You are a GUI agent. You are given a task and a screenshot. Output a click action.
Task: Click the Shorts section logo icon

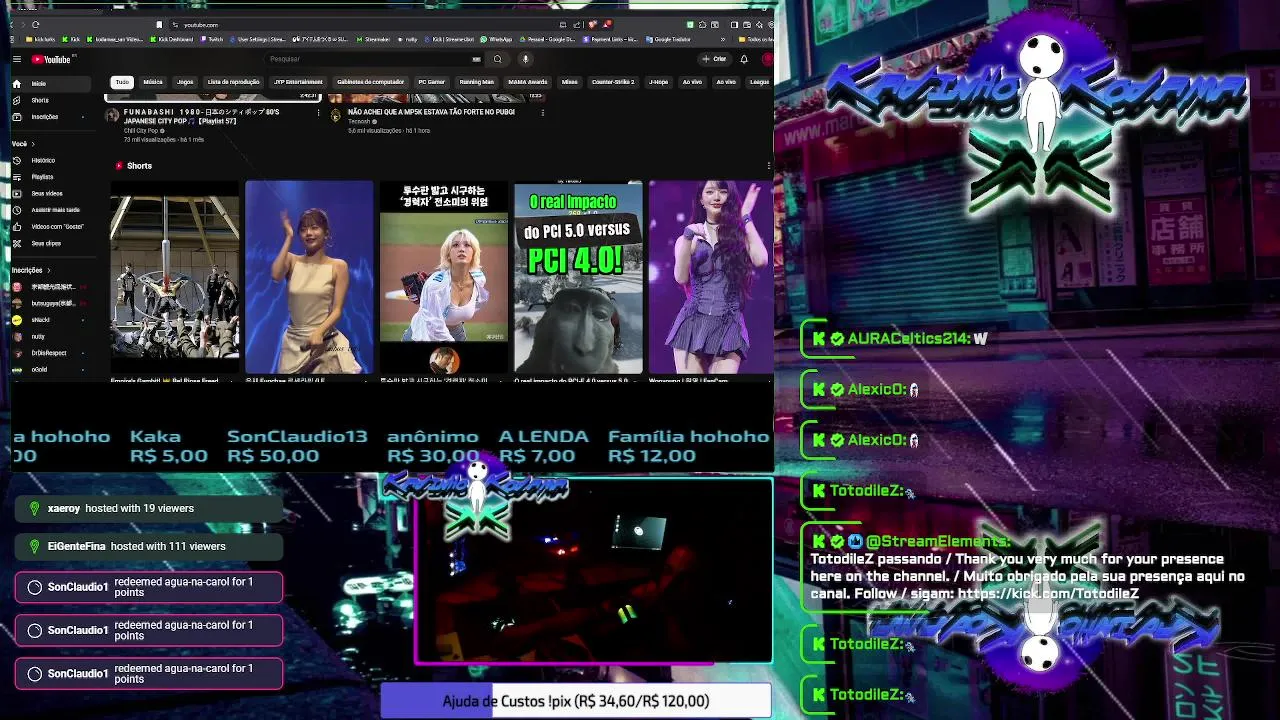119,165
